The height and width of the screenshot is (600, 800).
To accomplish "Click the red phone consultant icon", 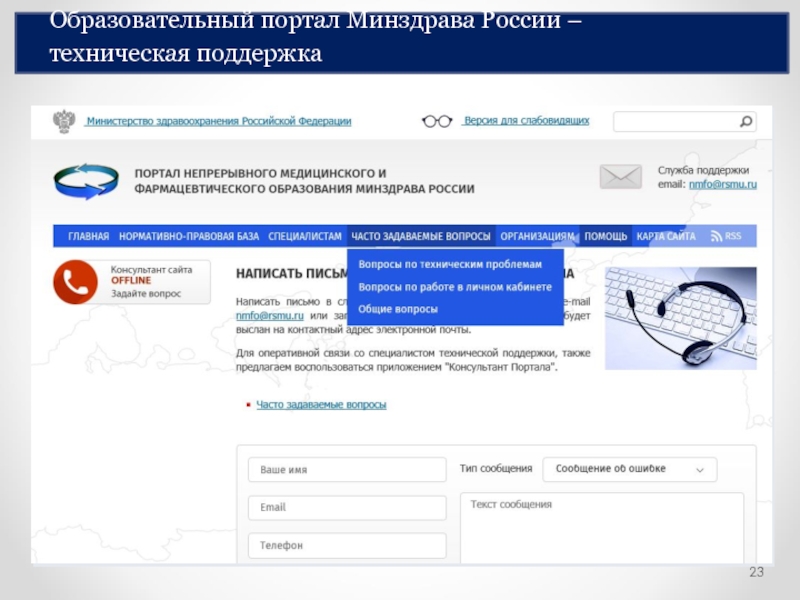I will (75, 282).
